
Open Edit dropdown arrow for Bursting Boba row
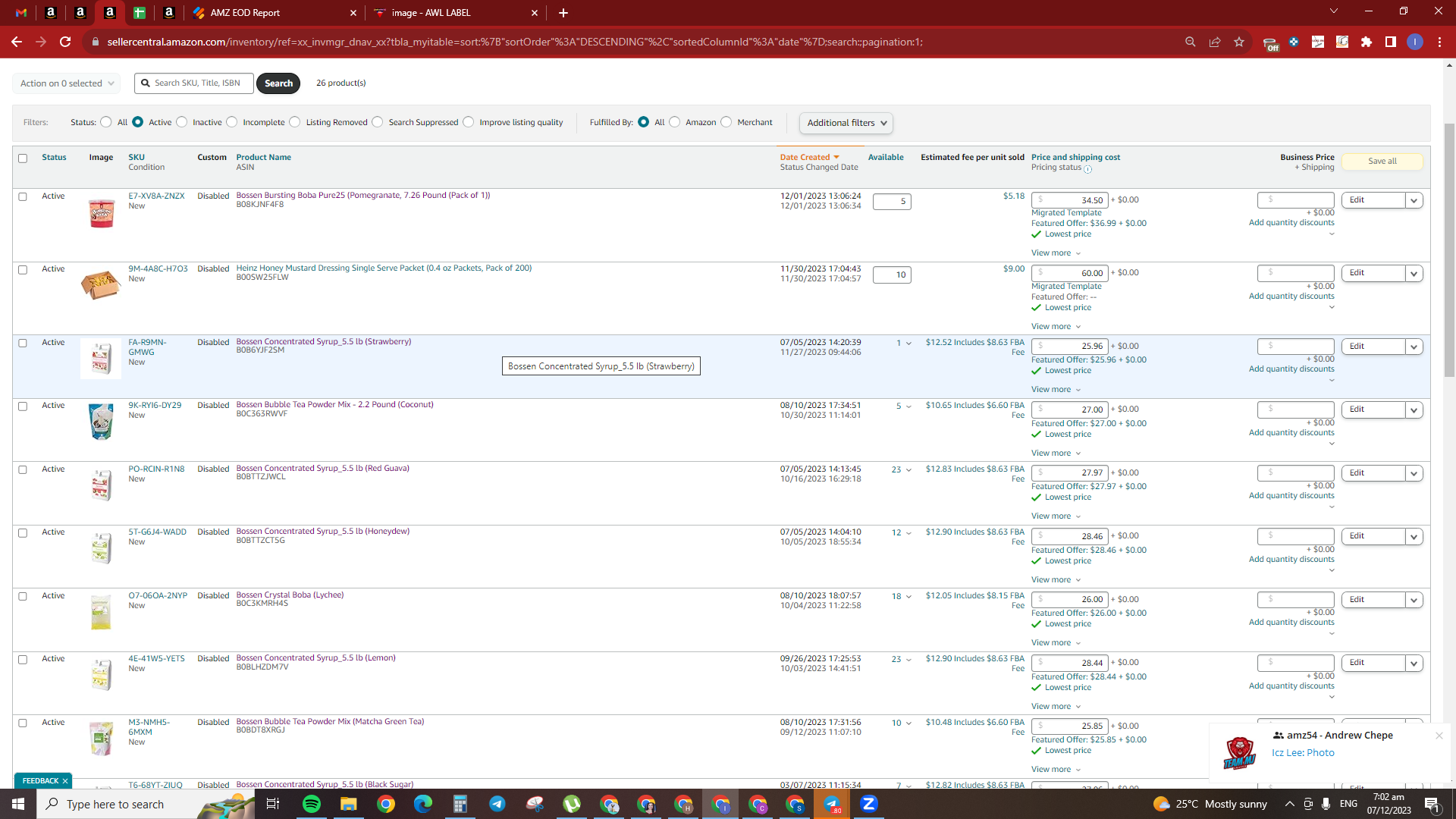click(x=1414, y=200)
